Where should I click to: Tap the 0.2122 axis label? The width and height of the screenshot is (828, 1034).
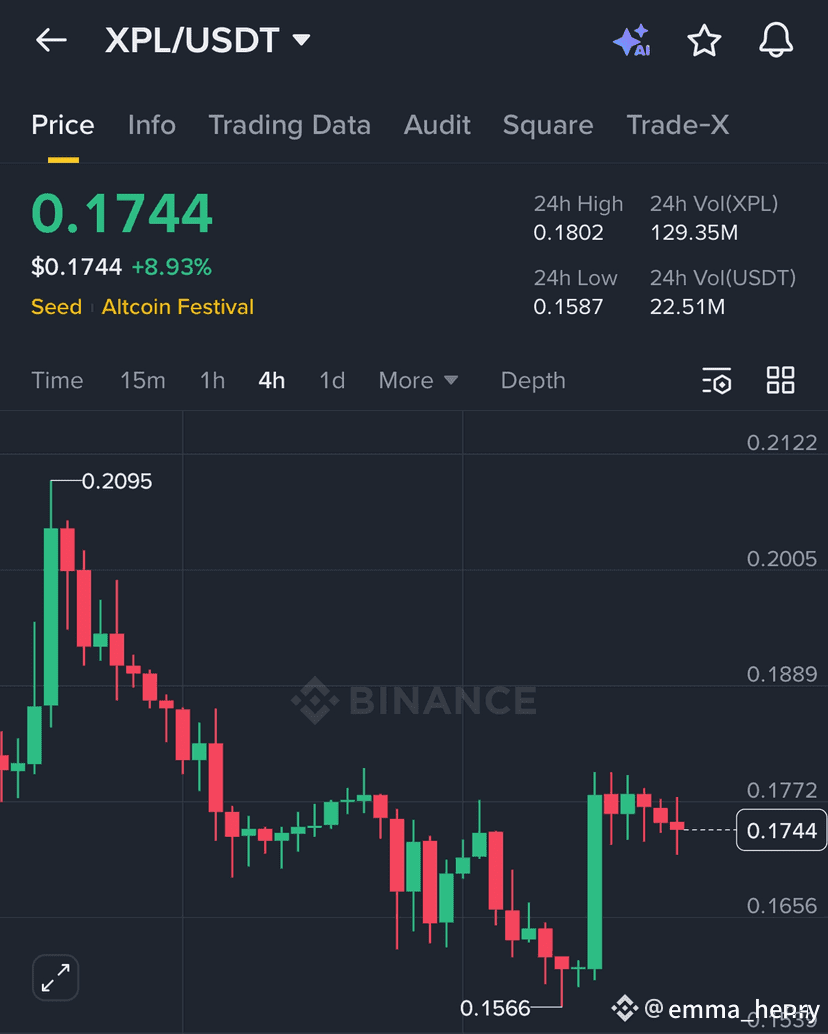point(782,442)
